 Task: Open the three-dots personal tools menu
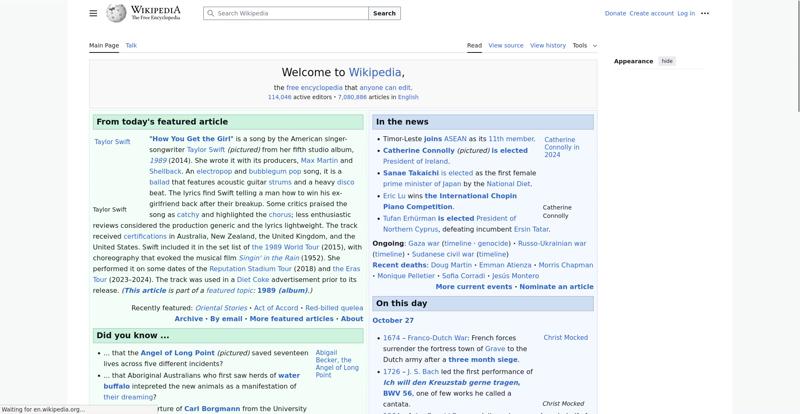click(x=705, y=14)
